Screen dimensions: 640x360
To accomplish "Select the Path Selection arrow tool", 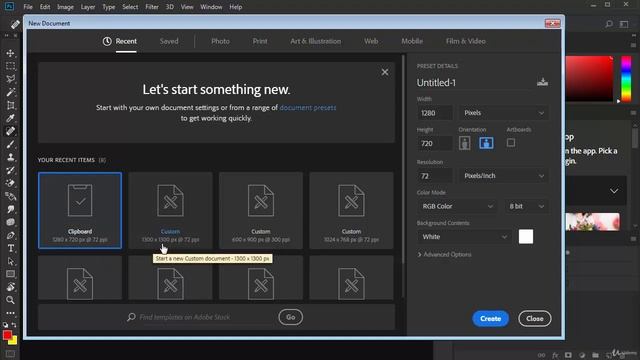I will click(10, 261).
